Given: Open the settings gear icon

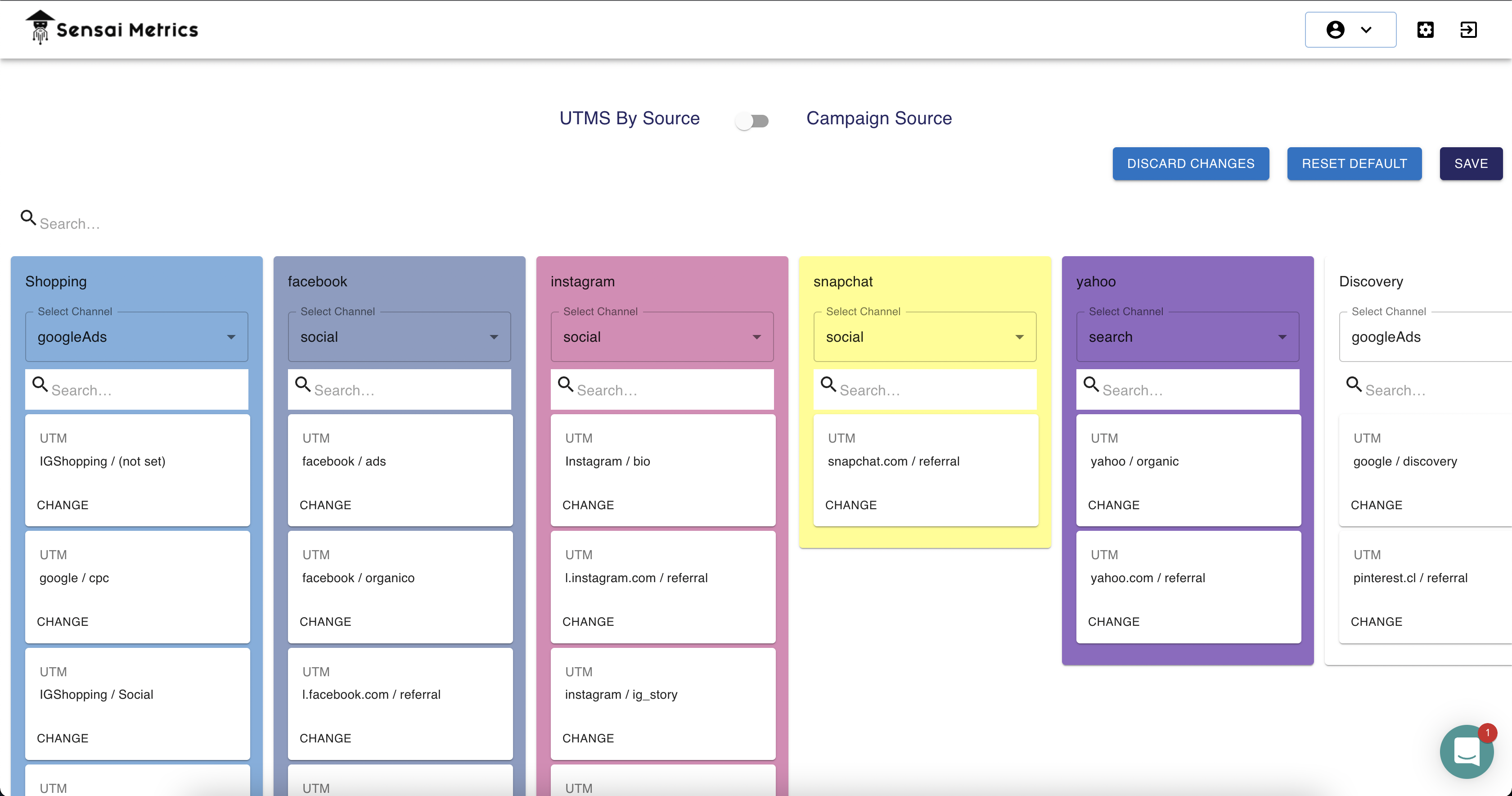Looking at the screenshot, I should point(1425,29).
